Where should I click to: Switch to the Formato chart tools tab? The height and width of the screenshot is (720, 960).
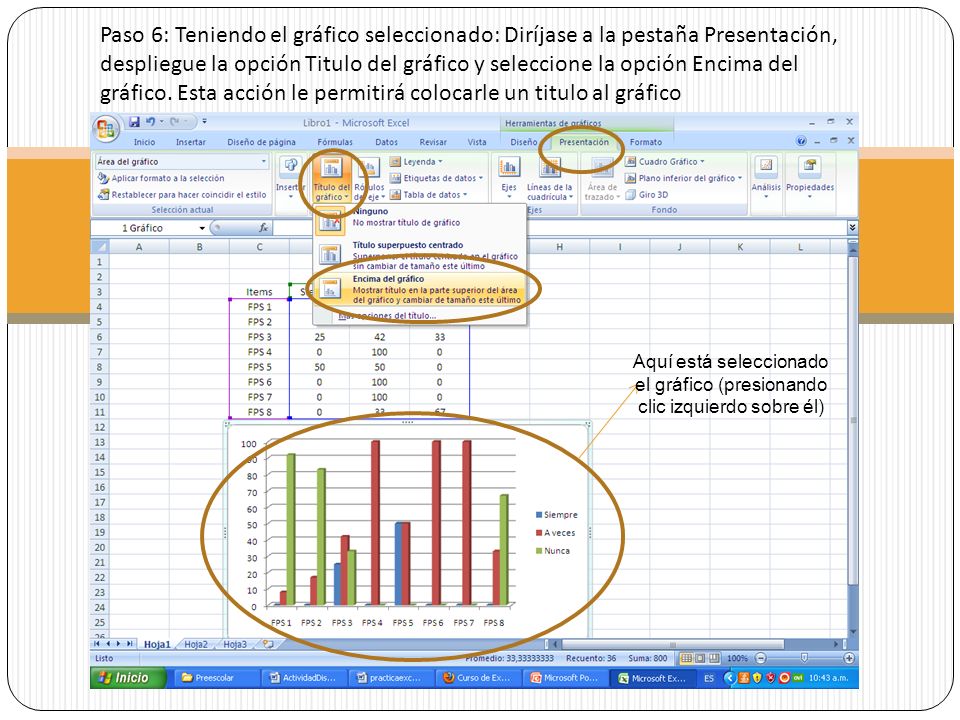646,142
